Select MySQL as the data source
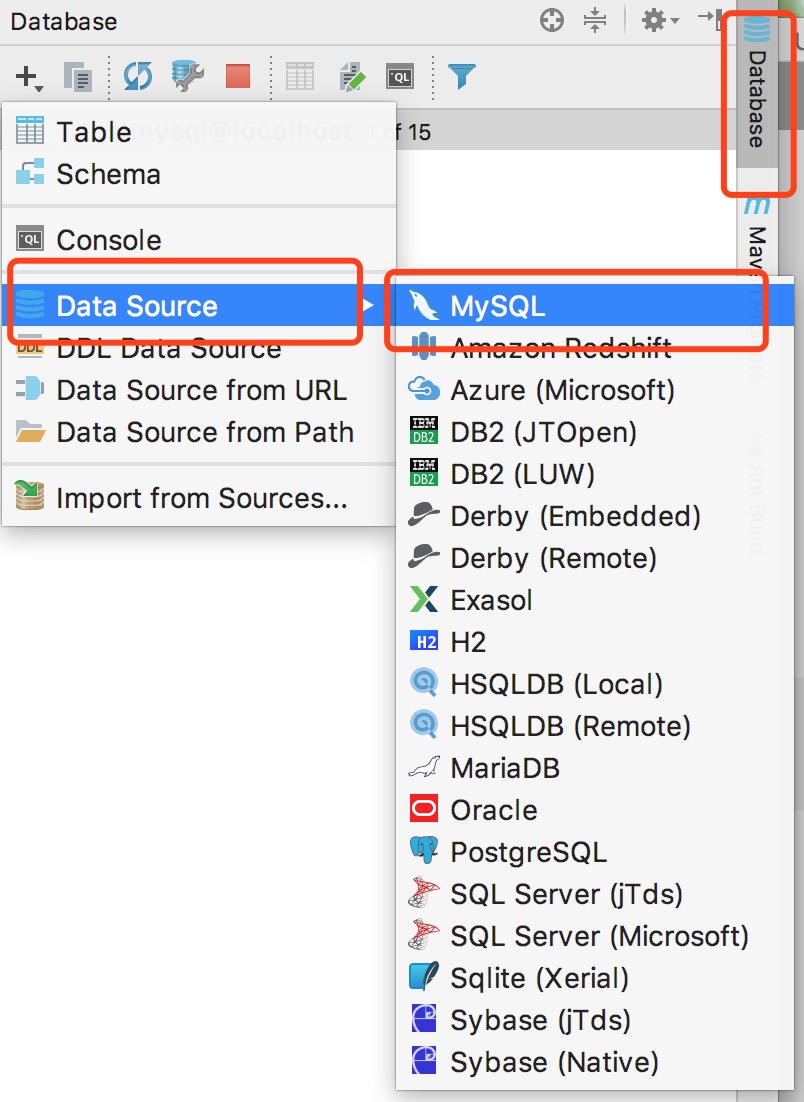 pyautogui.click(x=595, y=306)
